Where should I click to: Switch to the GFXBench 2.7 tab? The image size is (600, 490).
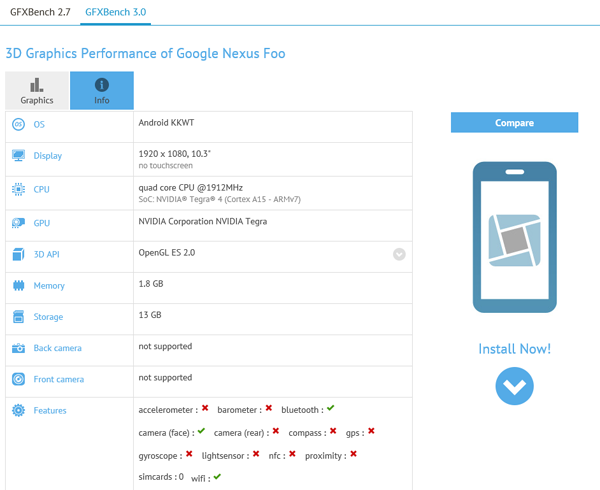coord(40,12)
